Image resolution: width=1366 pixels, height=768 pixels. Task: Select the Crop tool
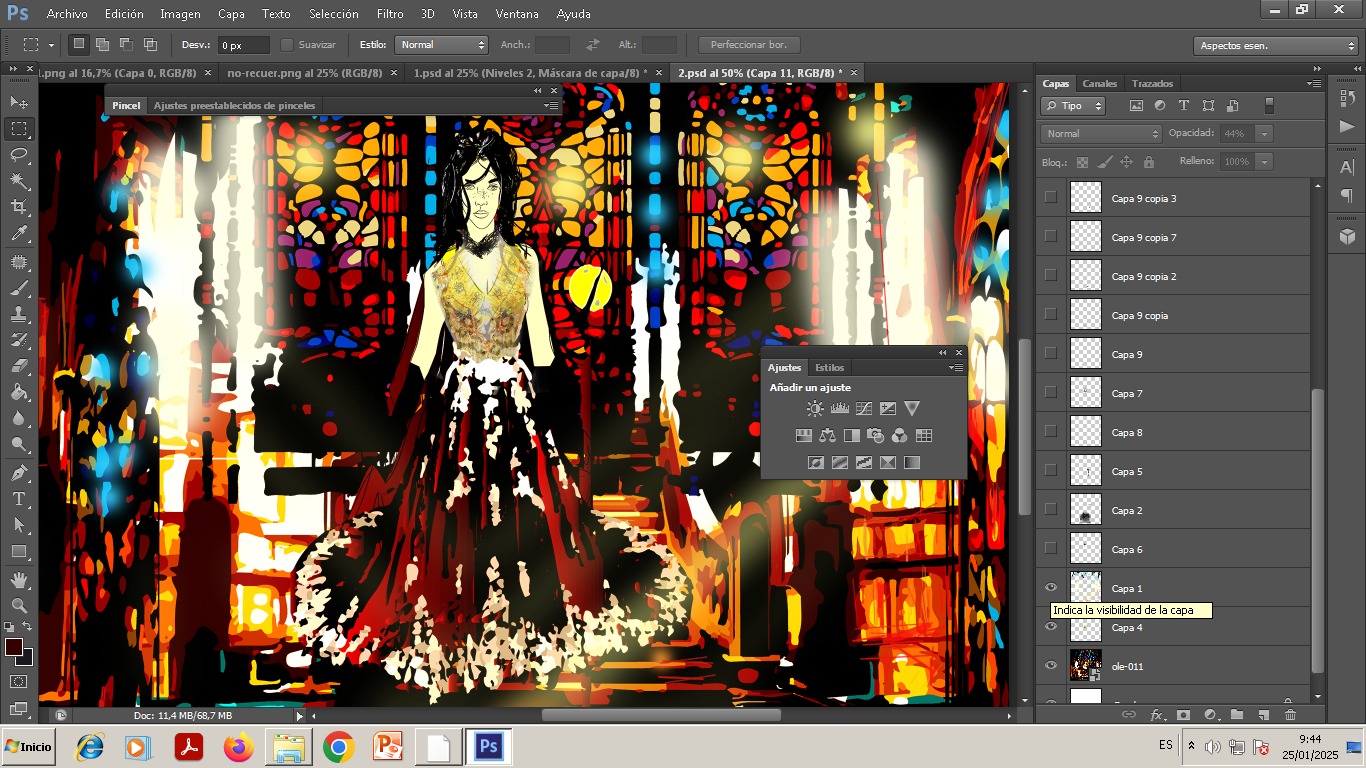pyautogui.click(x=19, y=207)
